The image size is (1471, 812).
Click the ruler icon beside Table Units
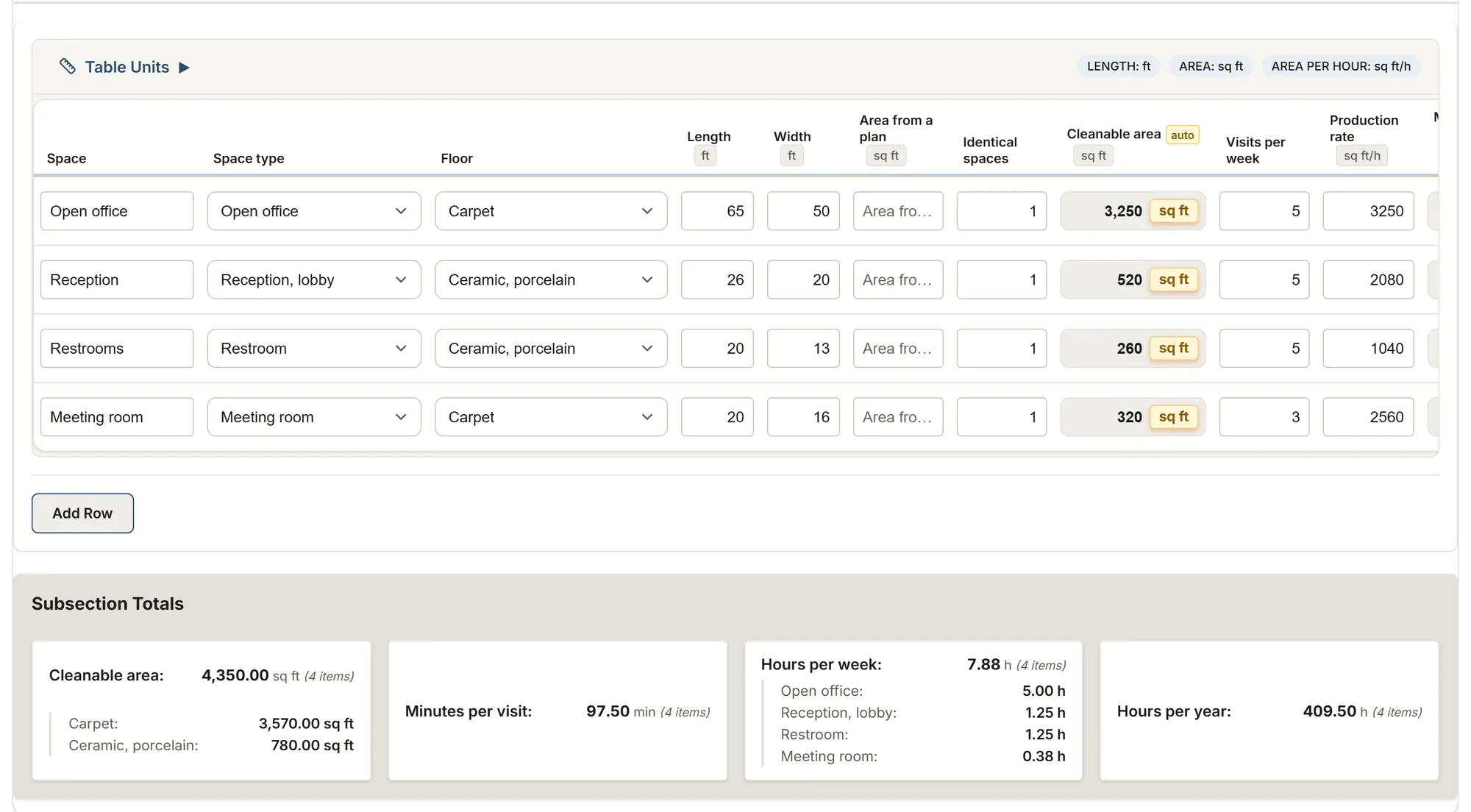pos(68,67)
